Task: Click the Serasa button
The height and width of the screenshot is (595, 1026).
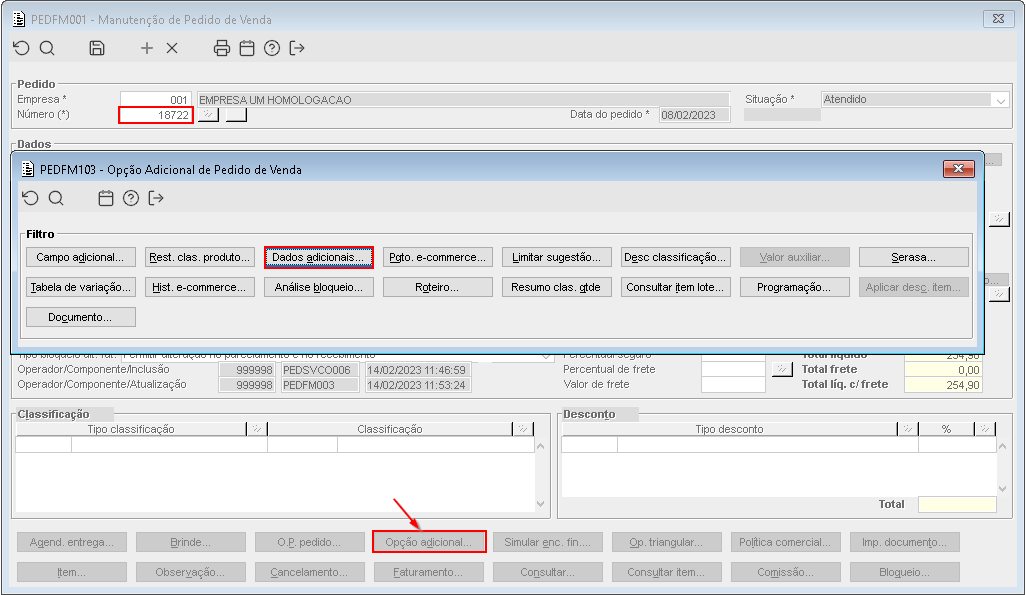Action: (x=914, y=257)
